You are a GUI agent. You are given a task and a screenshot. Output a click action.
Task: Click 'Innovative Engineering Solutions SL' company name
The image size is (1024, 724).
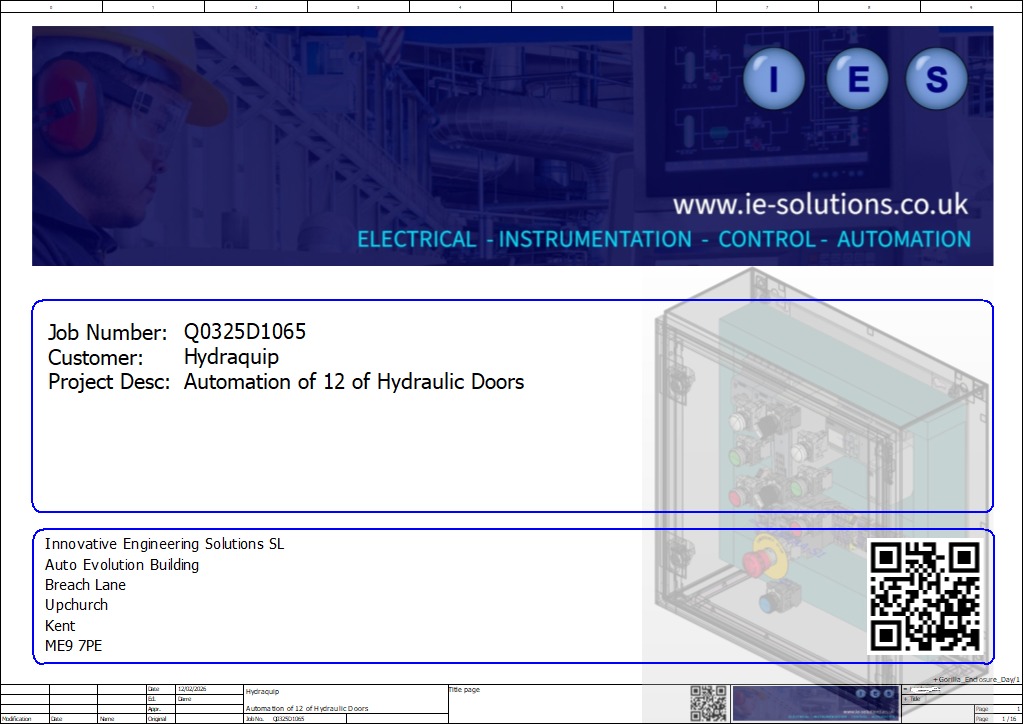164,544
